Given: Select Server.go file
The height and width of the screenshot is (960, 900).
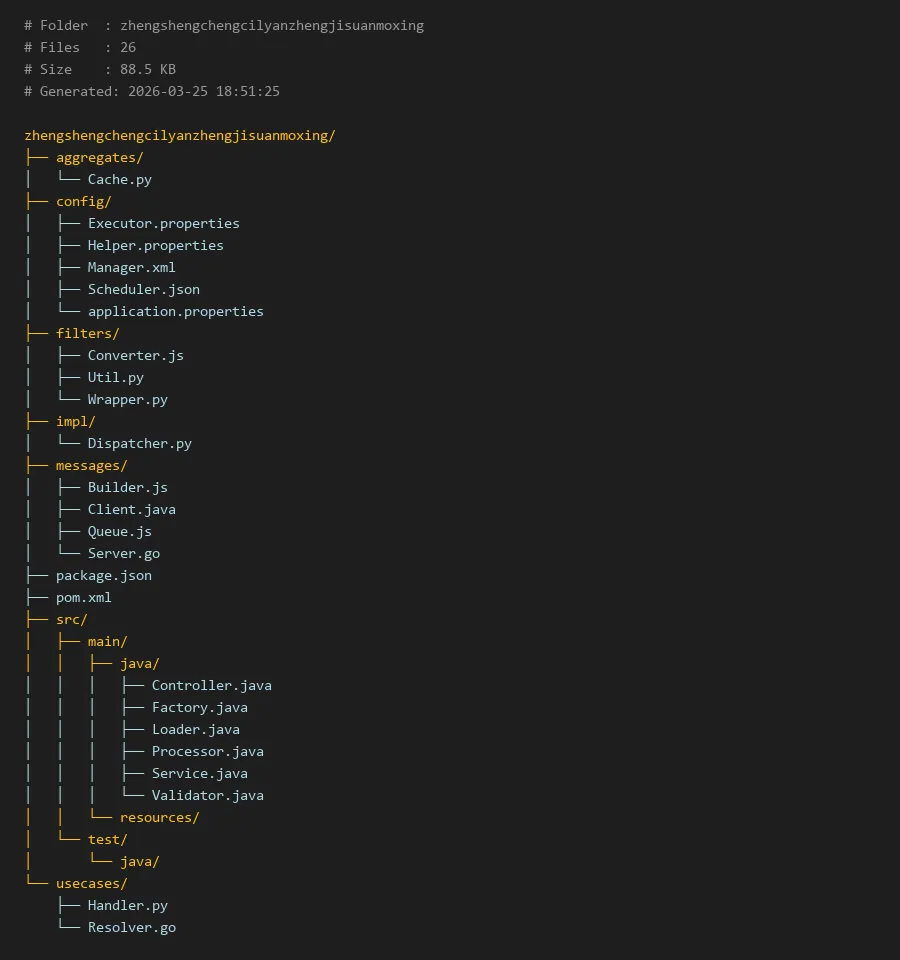Looking at the screenshot, I should (123, 553).
